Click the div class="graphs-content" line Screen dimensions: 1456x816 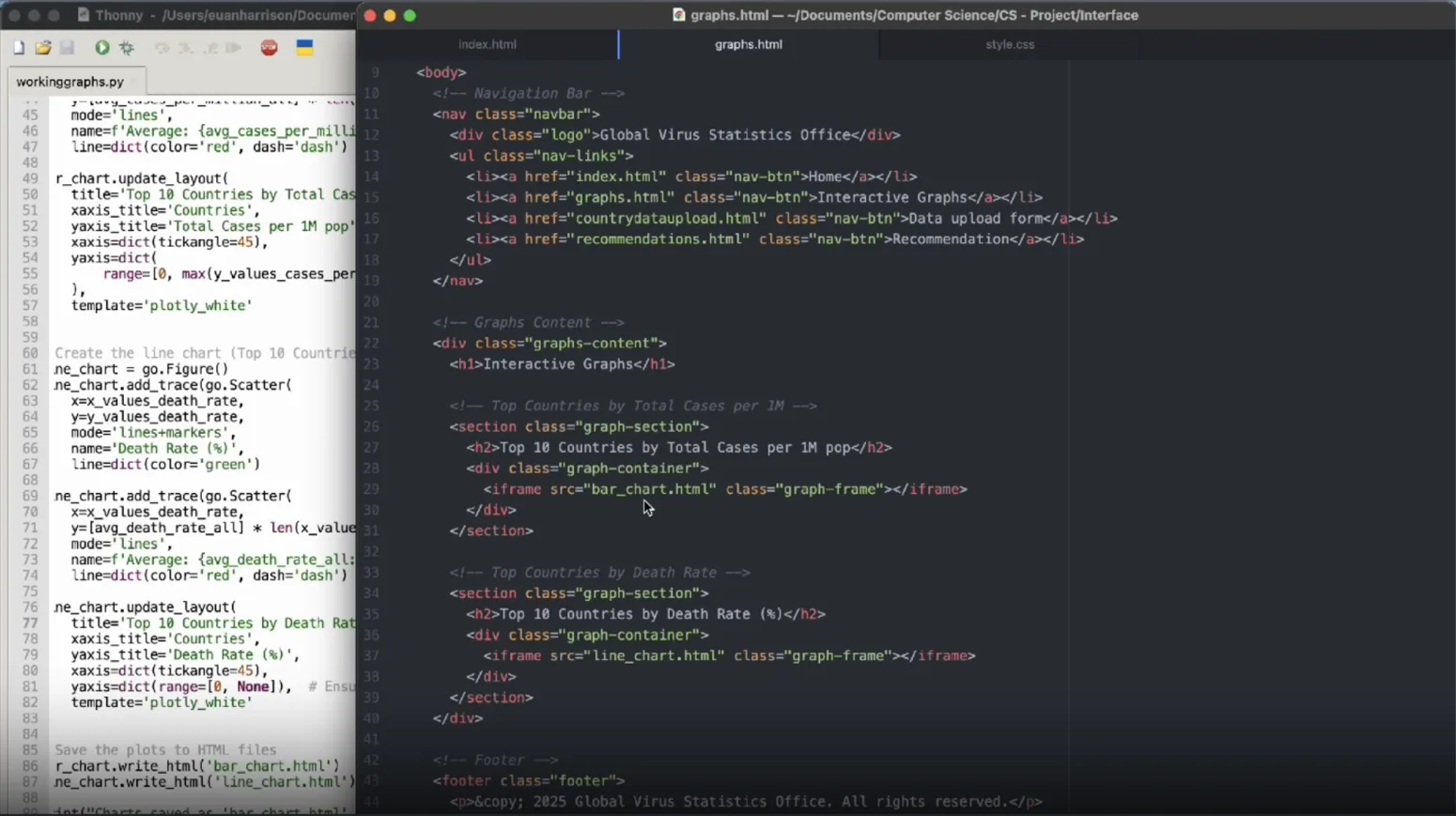(550, 344)
